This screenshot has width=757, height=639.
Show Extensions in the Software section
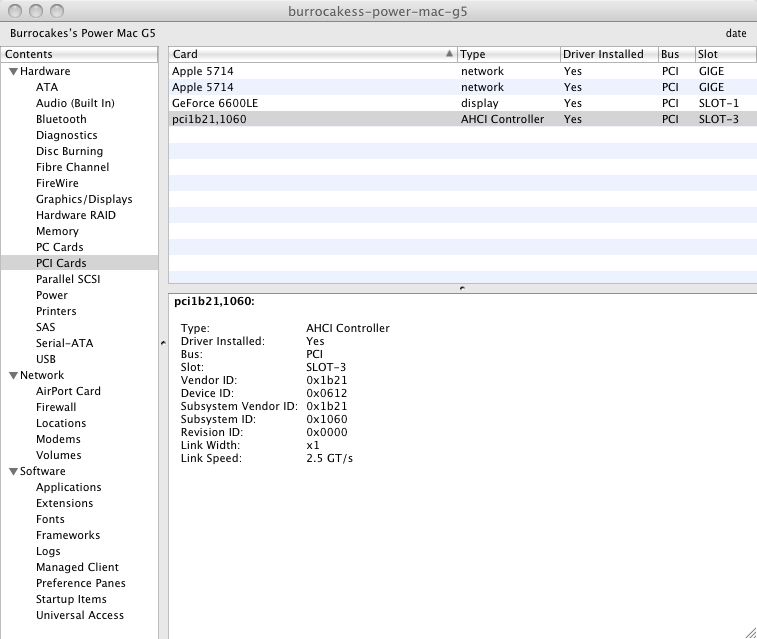point(64,503)
